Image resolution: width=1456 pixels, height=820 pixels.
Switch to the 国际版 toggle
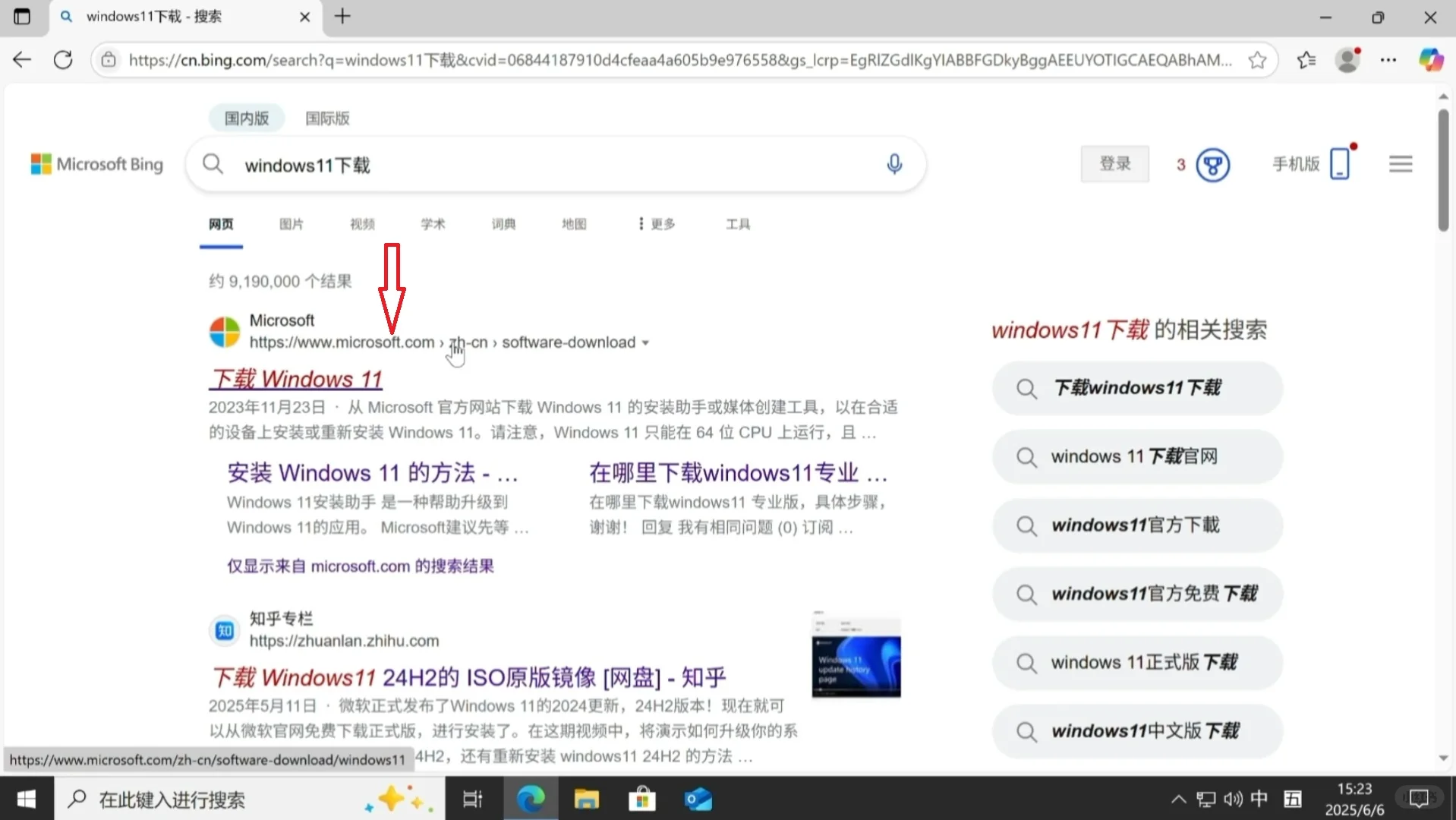click(327, 118)
